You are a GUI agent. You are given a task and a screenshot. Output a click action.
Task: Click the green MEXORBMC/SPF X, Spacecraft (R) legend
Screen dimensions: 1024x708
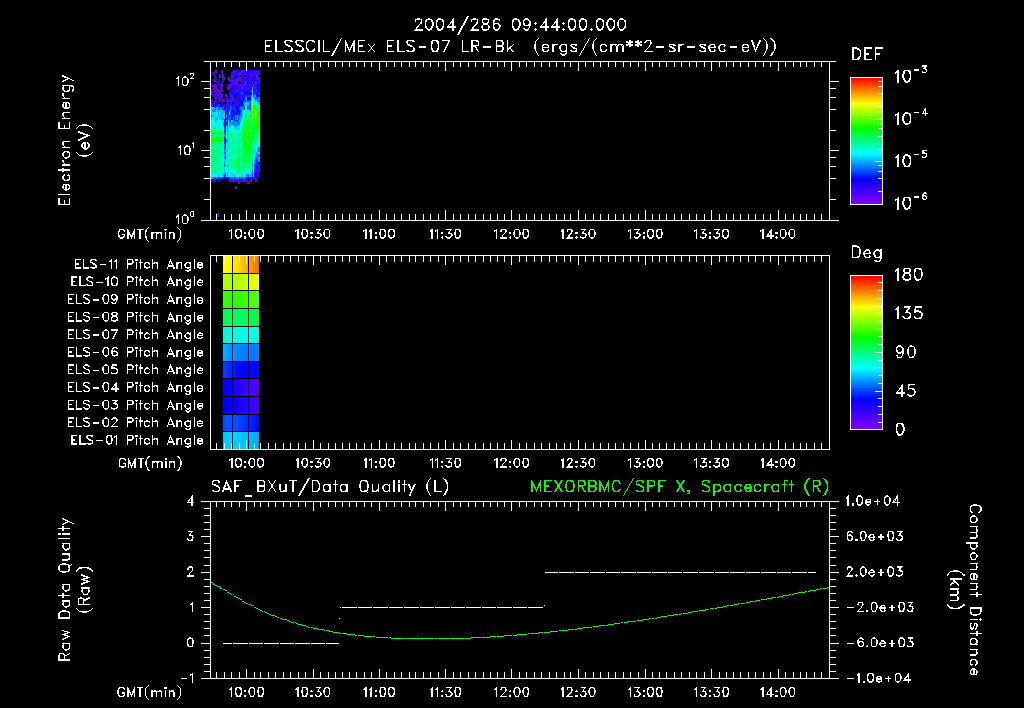[679, 487]
